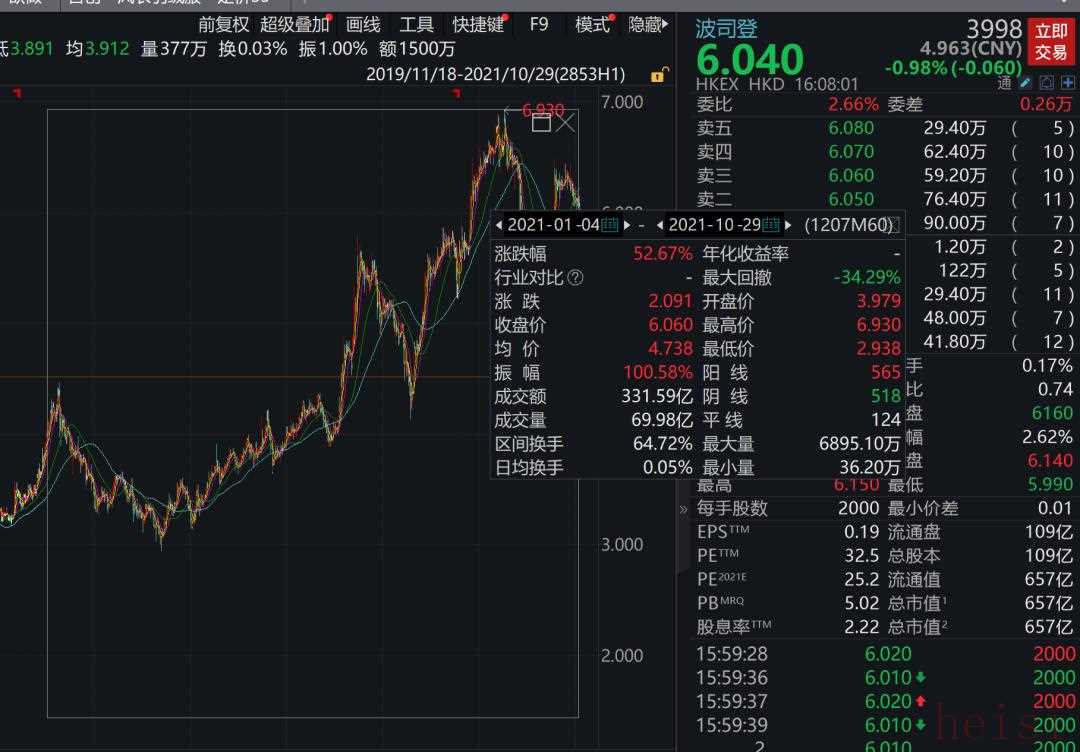The height and width of the screenshot is (752, 1080).
Task: Click the 最高价 value 6.930 in statistics
Action: coord(879,325)
